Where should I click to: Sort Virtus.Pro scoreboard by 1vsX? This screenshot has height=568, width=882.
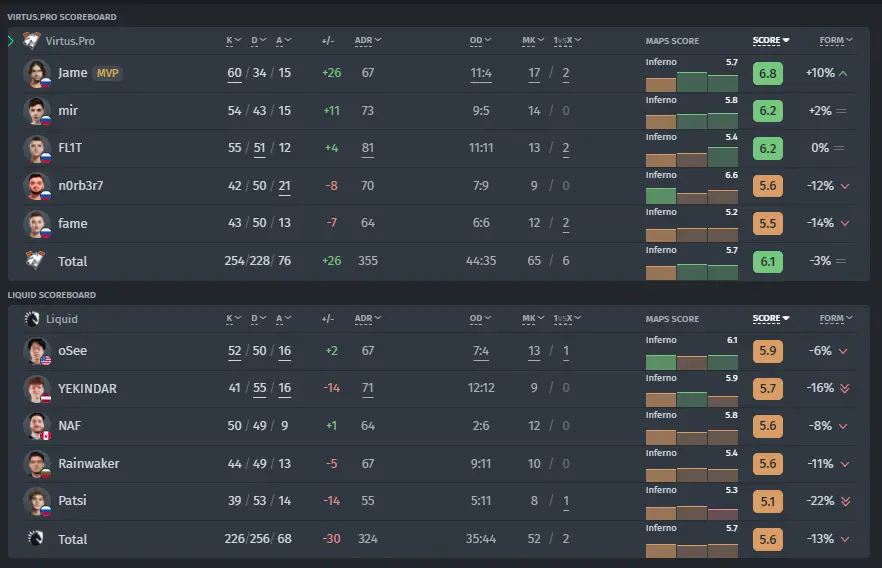567,40
